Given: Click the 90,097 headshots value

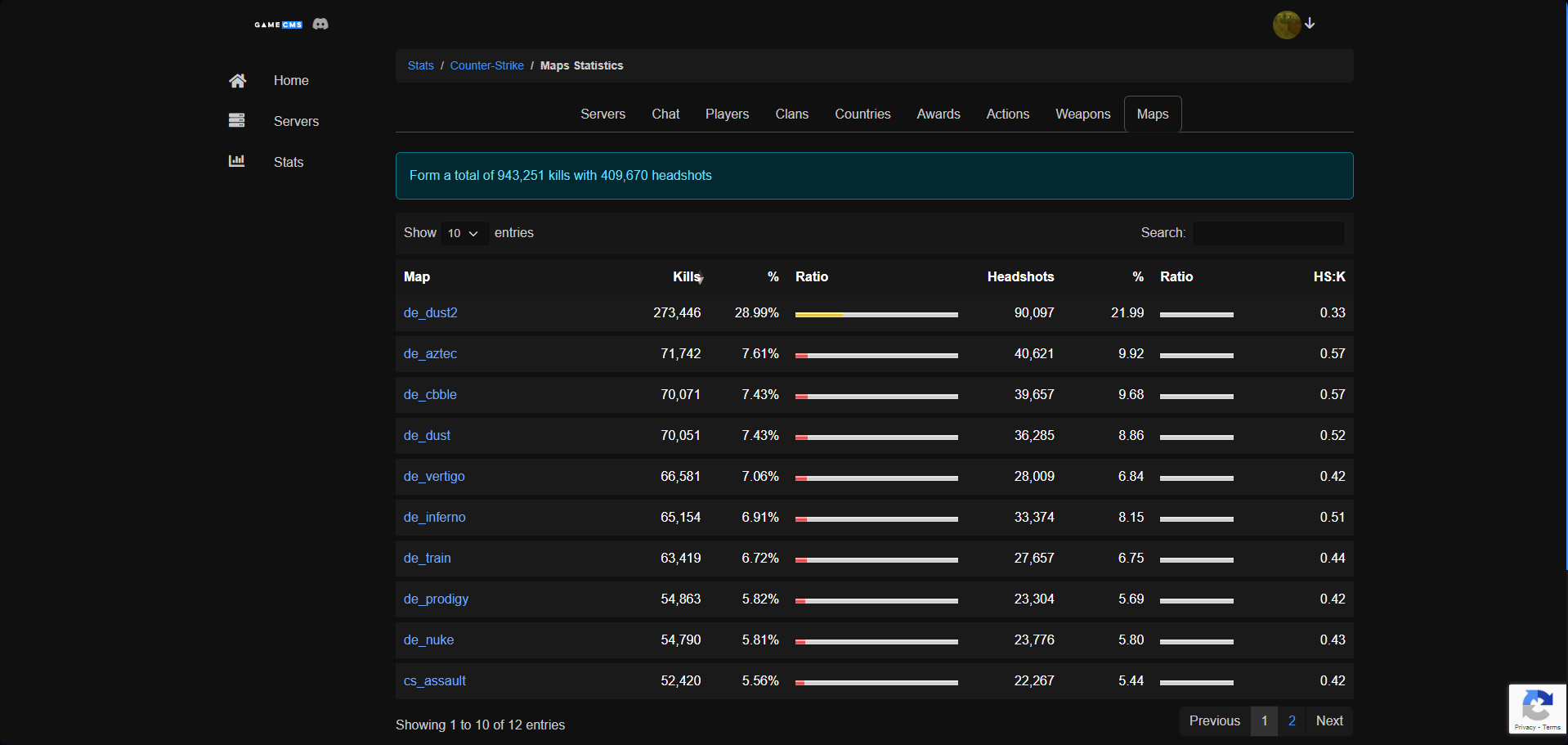Looking at the screenshot, I should point(1034,312).
